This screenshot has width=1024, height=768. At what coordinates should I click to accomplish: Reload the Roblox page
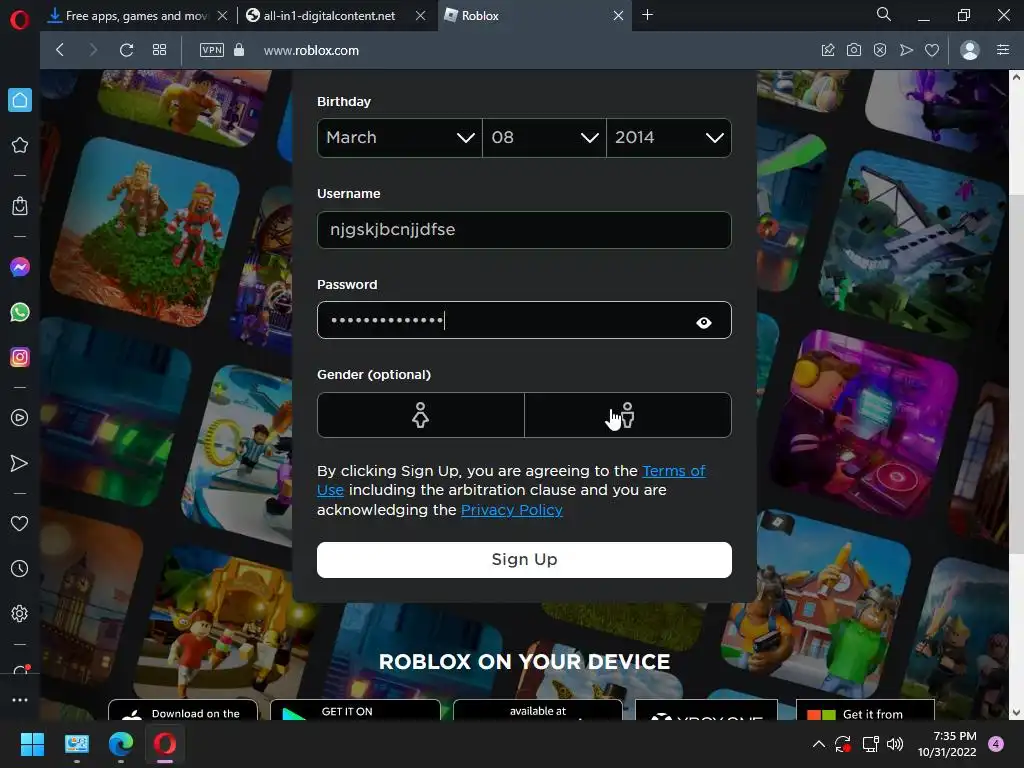click(x=127, y=50)
